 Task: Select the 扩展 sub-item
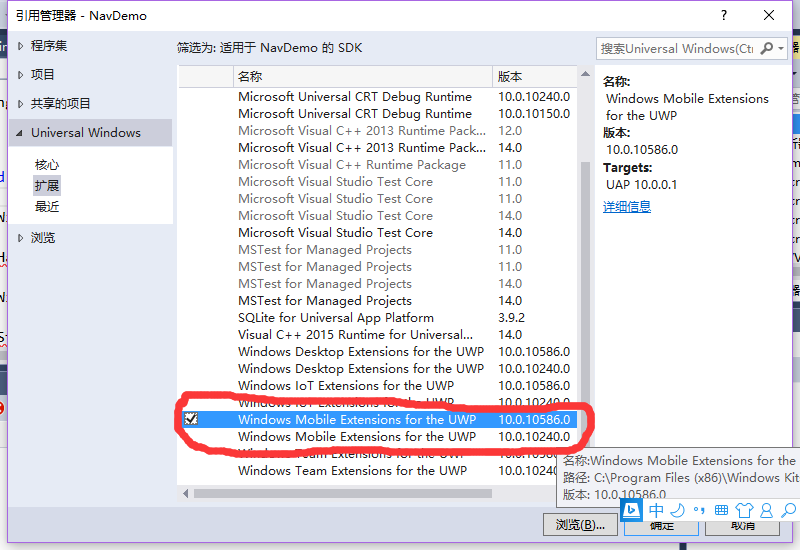(47, 186)
